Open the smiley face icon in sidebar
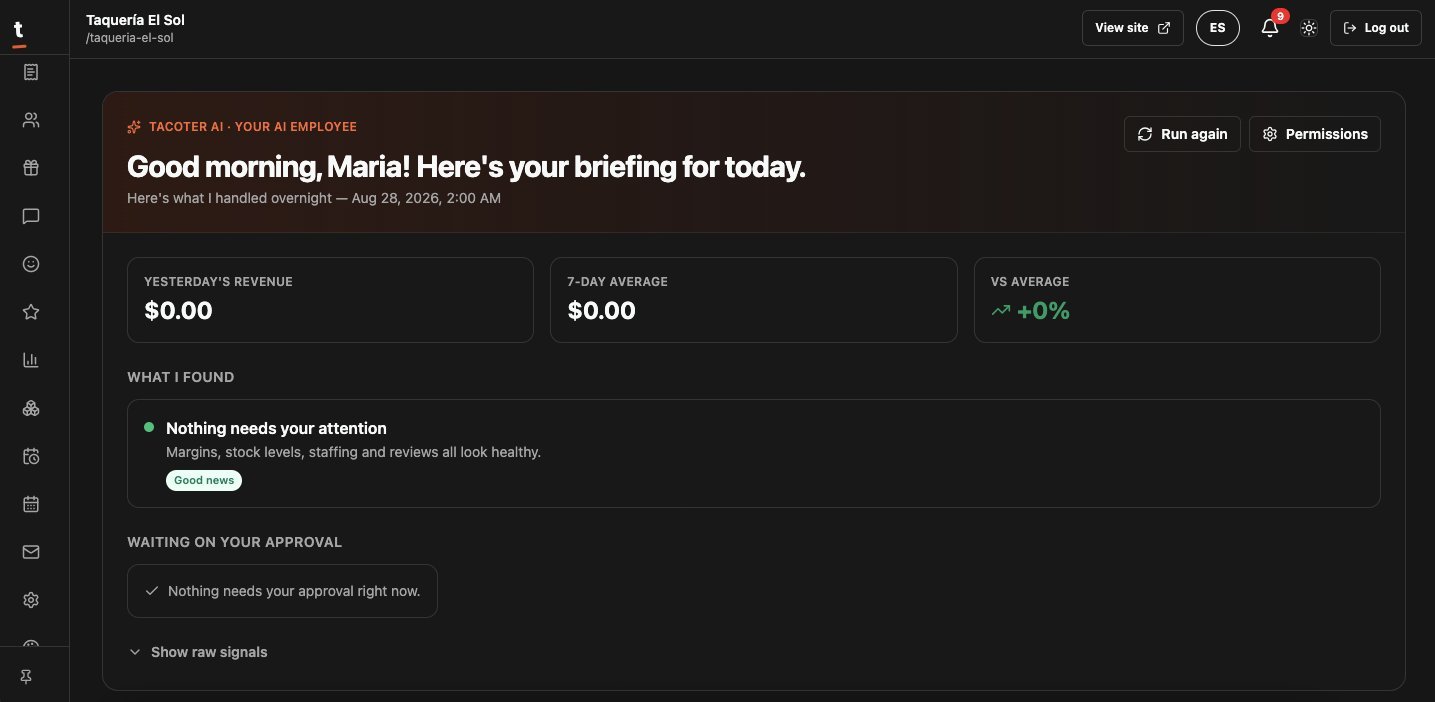 tap(31, 264)
